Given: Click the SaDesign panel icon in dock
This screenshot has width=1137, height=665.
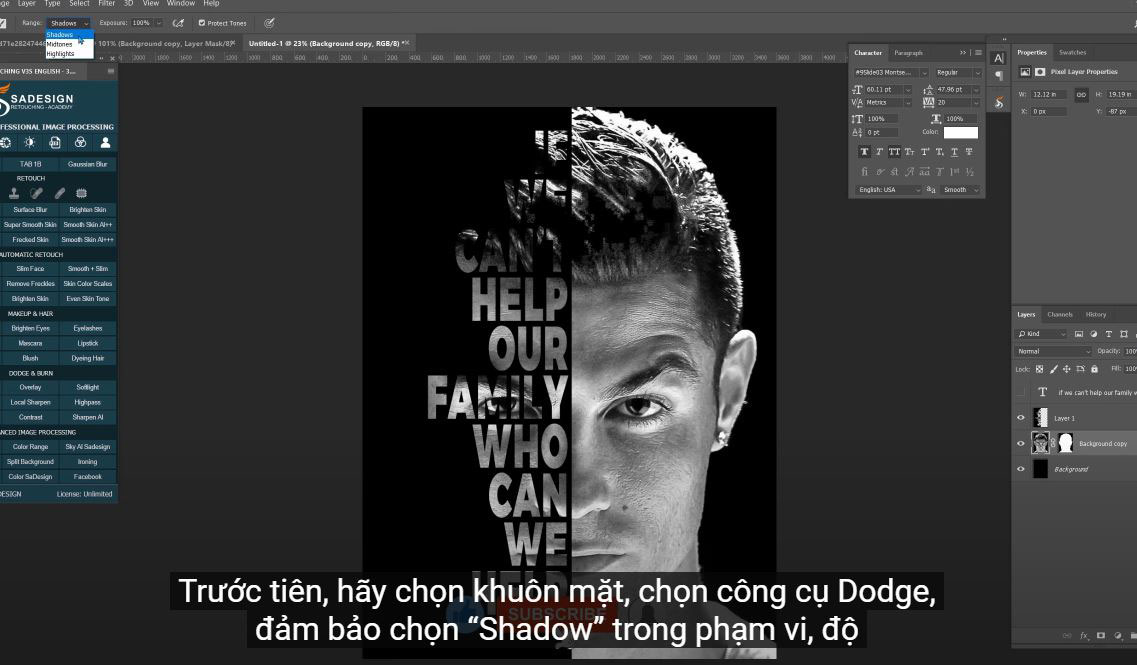Looking at the screenshot, I should pyautogui.click(x=998, y=102).
